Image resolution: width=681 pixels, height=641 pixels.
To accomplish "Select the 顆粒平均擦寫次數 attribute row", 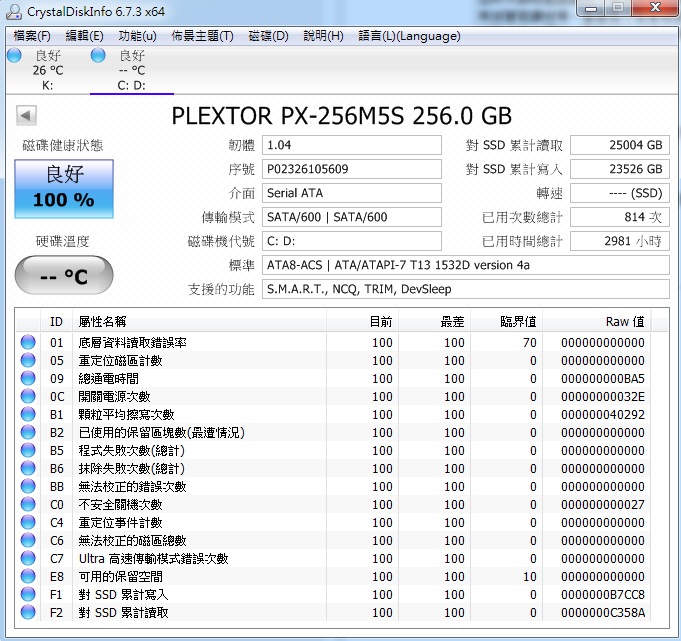I will tap(333, 414).
